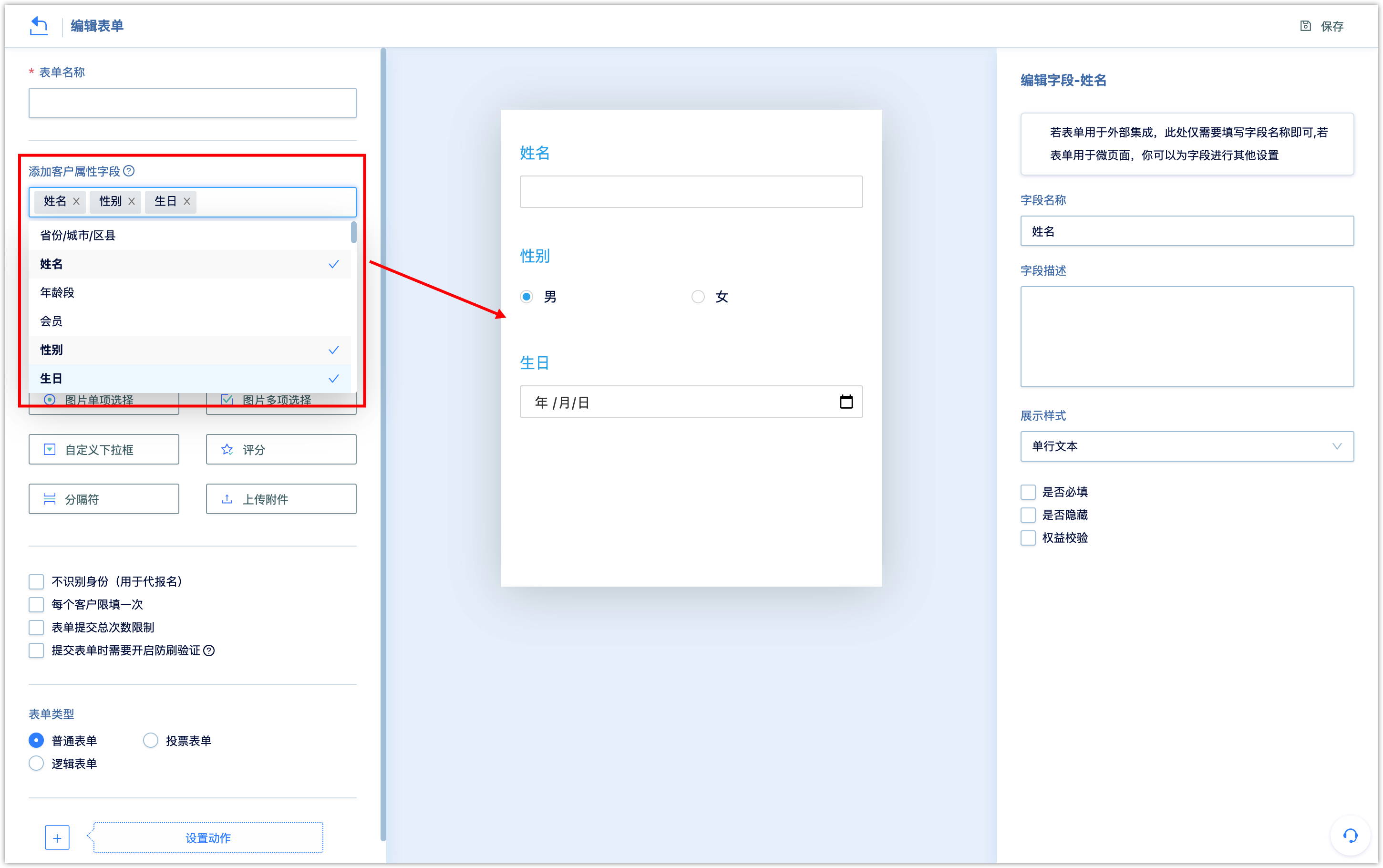Click the 生日 date field
Viewport: 1383px width, 868px height.
tap(691, 402)
